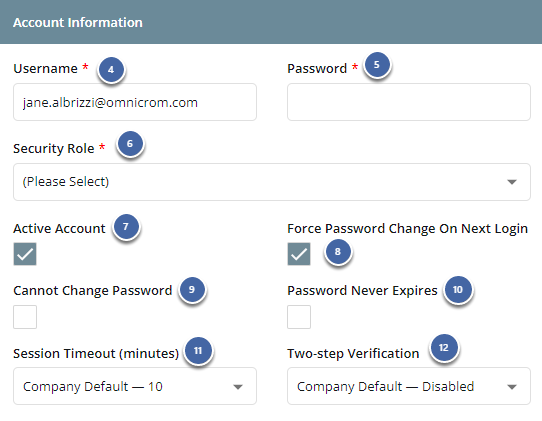Click callout badge 7 beside Active Account
This screenshot has height=421, width=542.
click(126, 226)
